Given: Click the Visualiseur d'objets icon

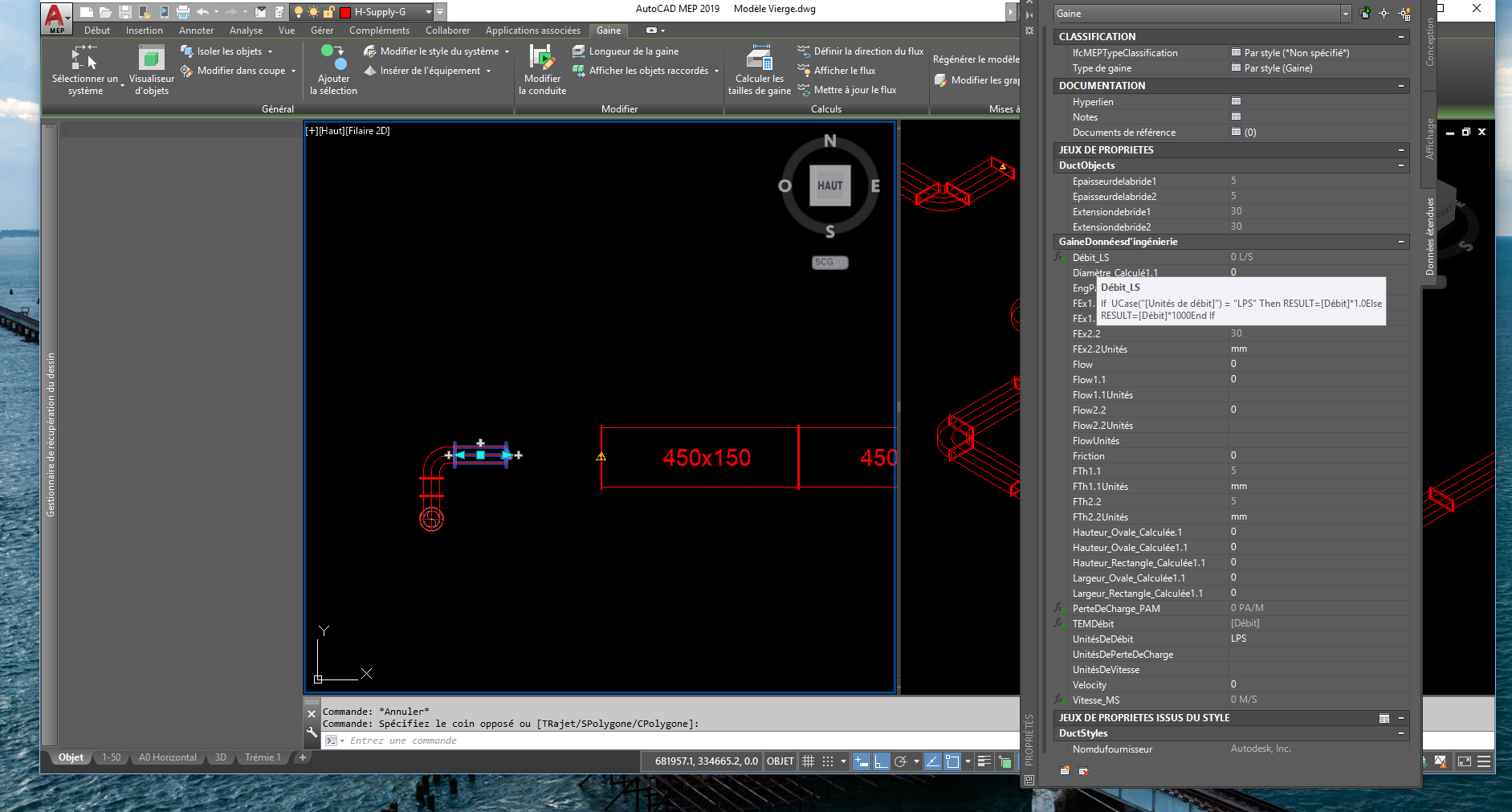Looking at the screenshot, I should coord(151,58).
